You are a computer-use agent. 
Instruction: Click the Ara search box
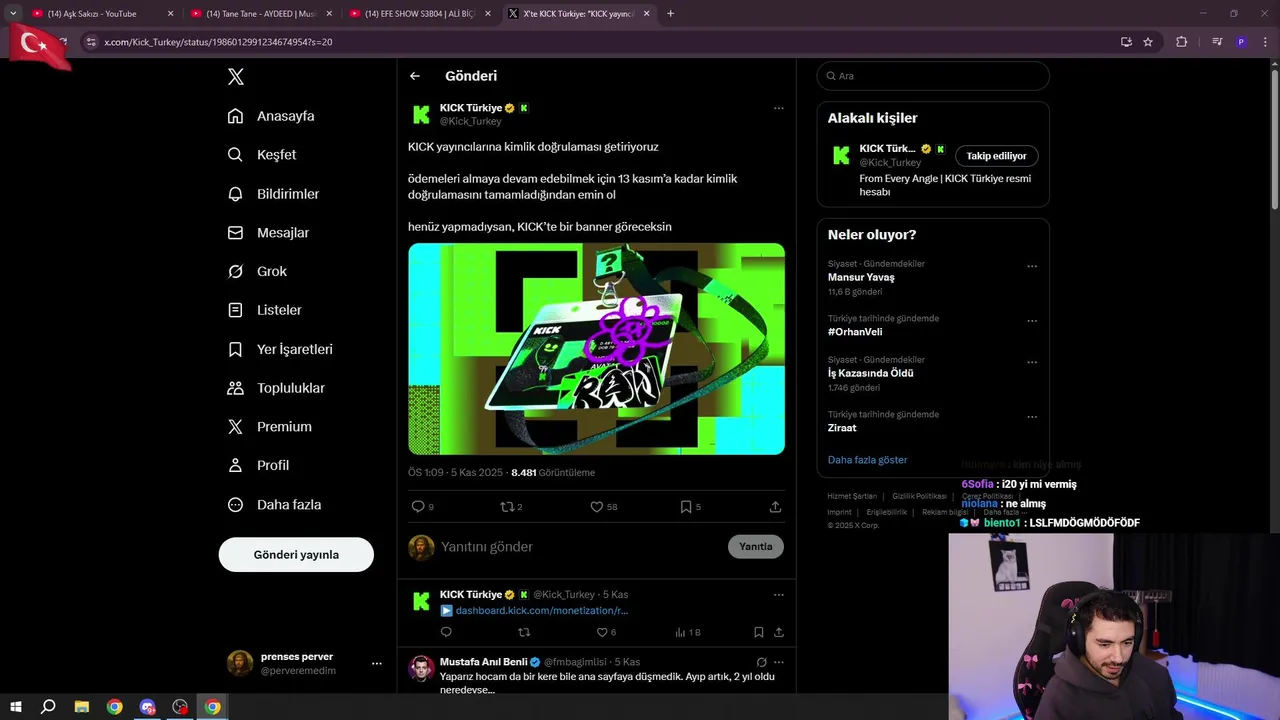pyautogui.click(x=933, y=76)
